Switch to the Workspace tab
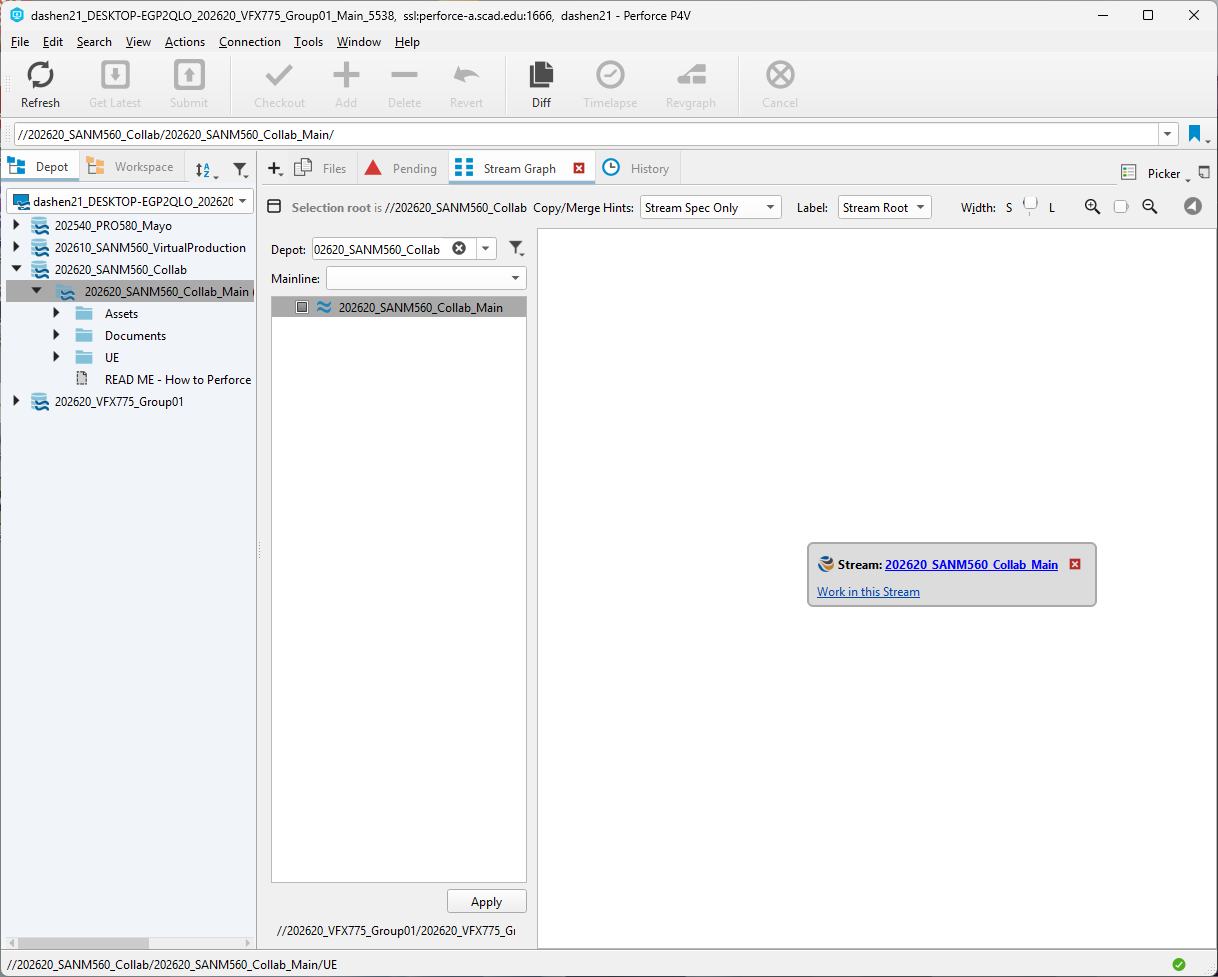 point(133,166)
